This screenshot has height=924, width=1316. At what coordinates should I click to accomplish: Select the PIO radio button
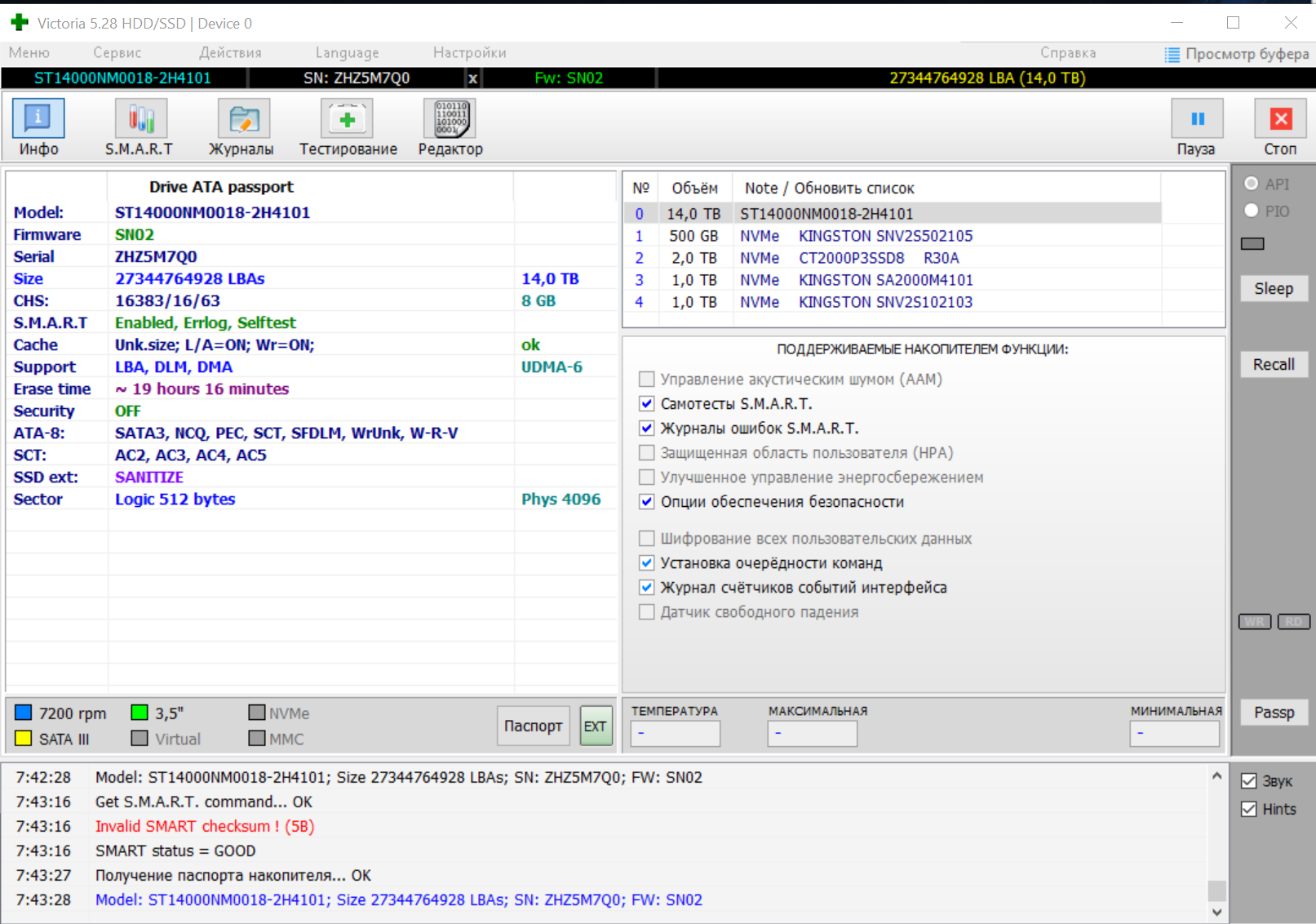[x=1252, y=211]
